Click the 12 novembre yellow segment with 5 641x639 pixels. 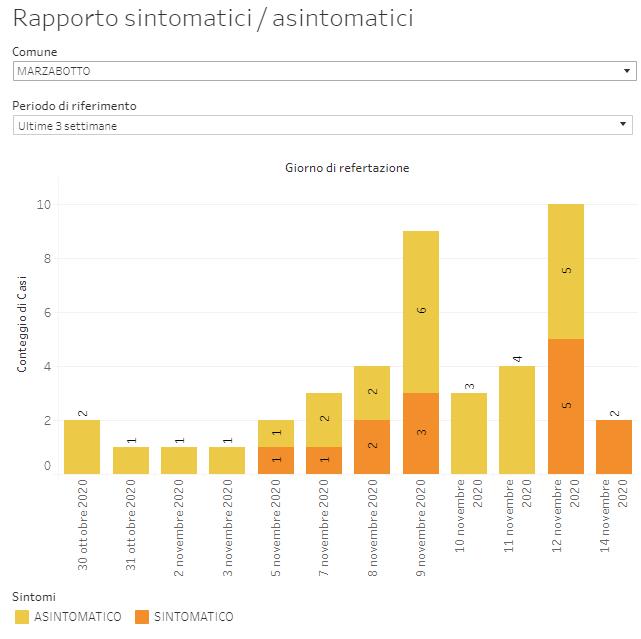pyautogui.click(x=565, y=271)
